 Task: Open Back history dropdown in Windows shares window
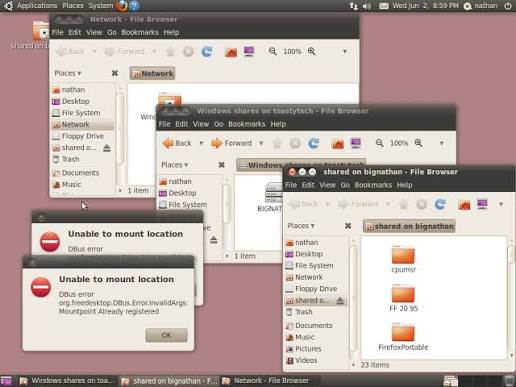pyautogui.click(x=201, y=143)
